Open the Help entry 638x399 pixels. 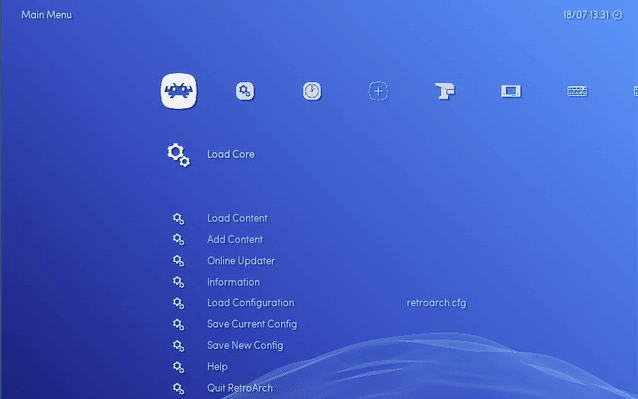(x=217, y=367)
